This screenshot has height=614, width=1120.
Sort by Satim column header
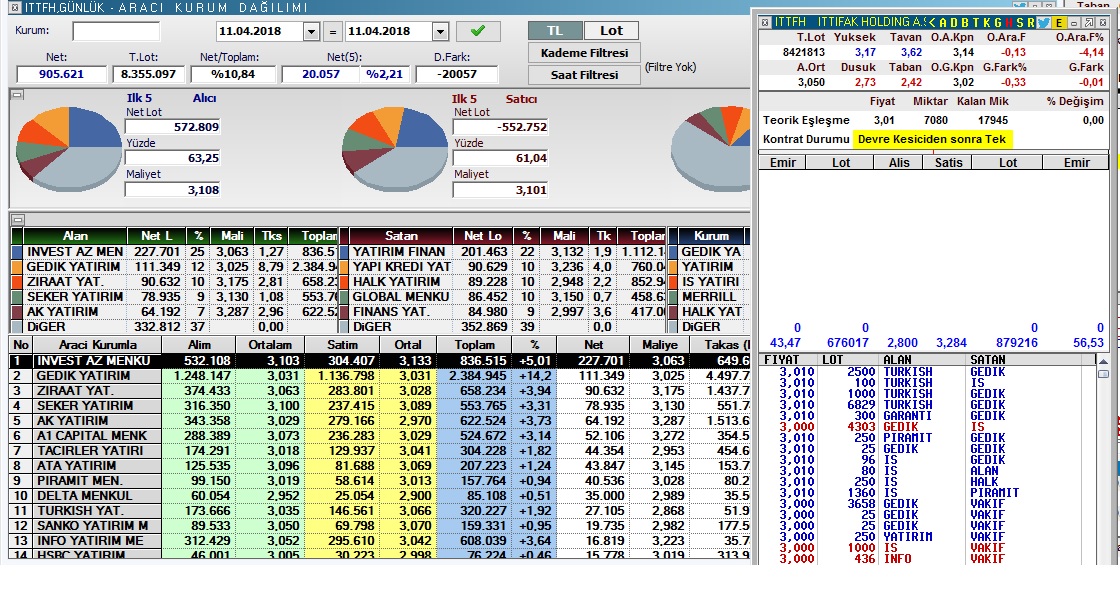tap(342, 345)
